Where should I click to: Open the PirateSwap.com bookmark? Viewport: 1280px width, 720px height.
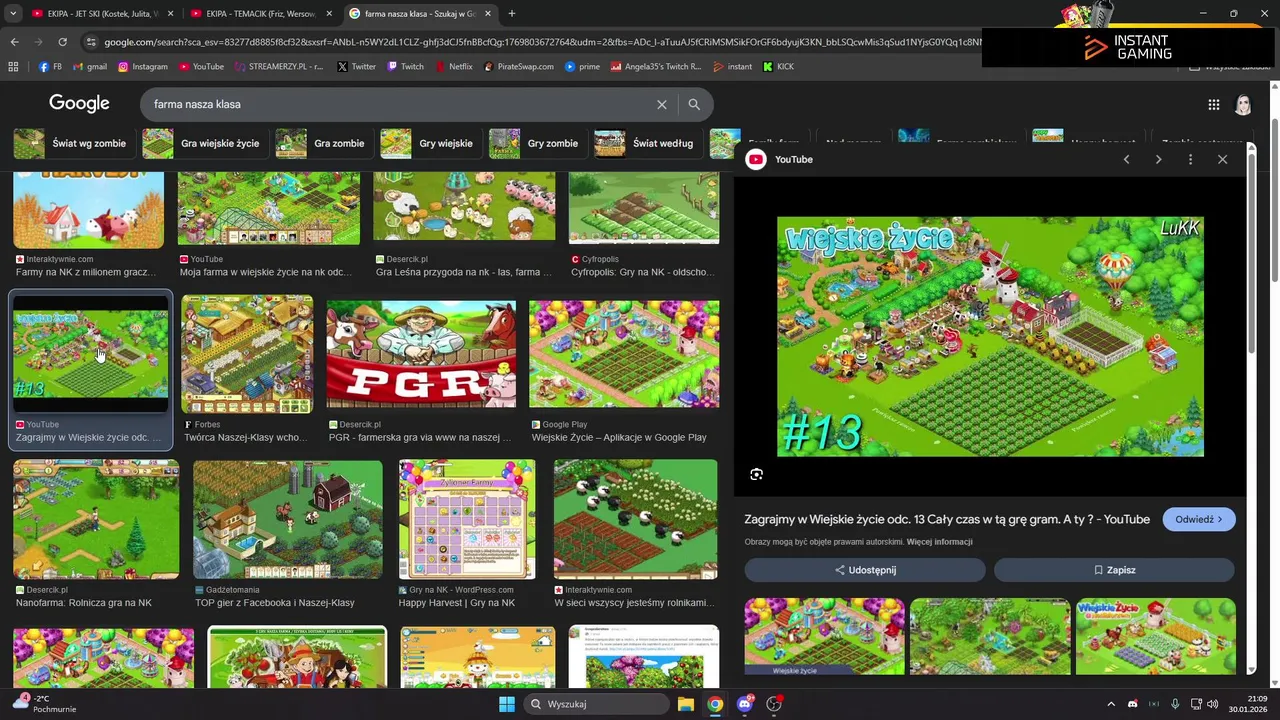(x=518, y=67)
